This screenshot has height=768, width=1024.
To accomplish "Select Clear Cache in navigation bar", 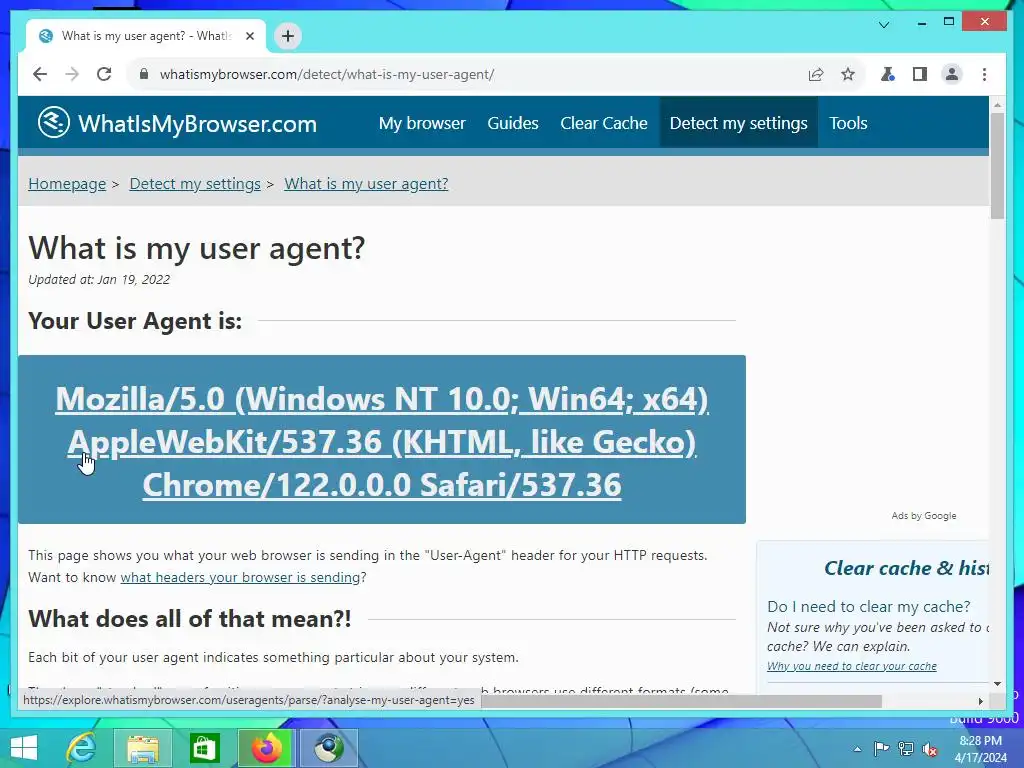I will point(604,123).
